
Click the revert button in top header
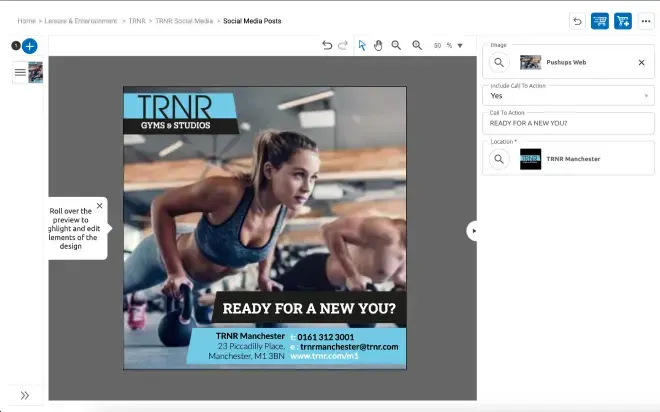click(577, 21)
